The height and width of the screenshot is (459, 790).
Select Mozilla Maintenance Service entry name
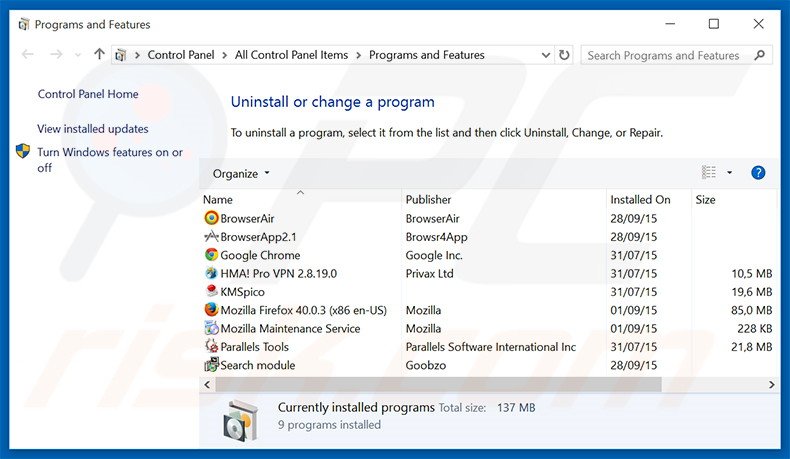(x=290, y=329)
